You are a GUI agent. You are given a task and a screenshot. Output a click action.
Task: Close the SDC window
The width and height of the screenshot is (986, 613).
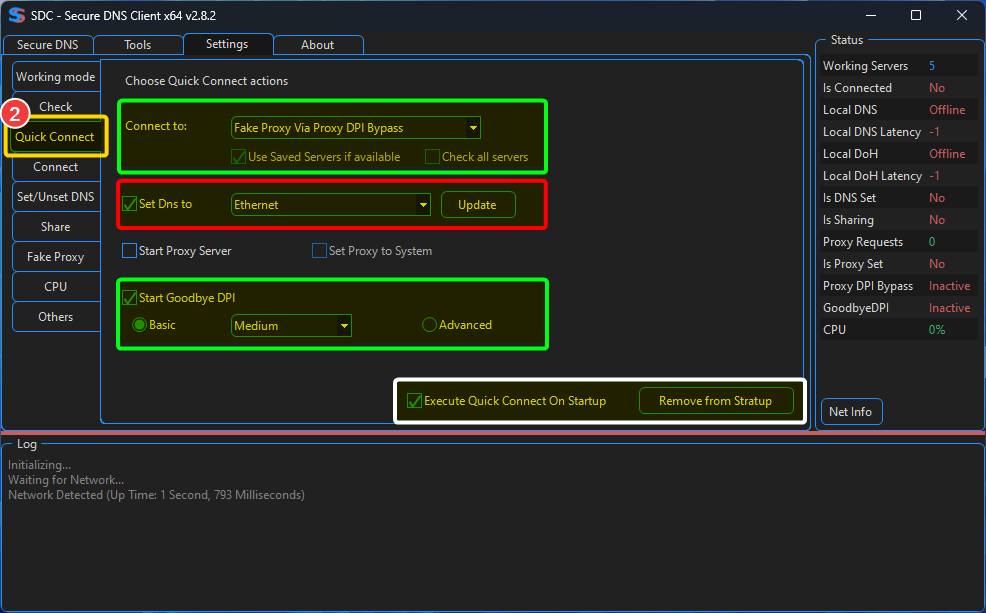(961, 15)
